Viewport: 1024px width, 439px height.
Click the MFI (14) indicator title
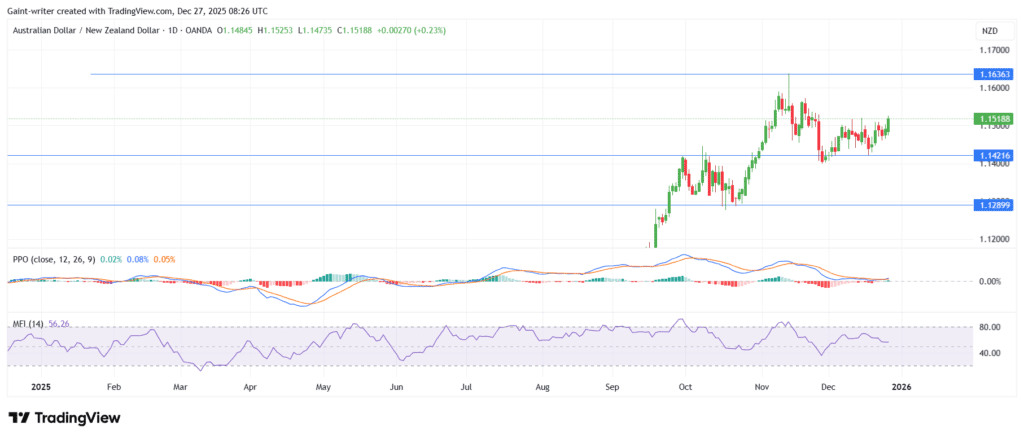pos(29,323)
